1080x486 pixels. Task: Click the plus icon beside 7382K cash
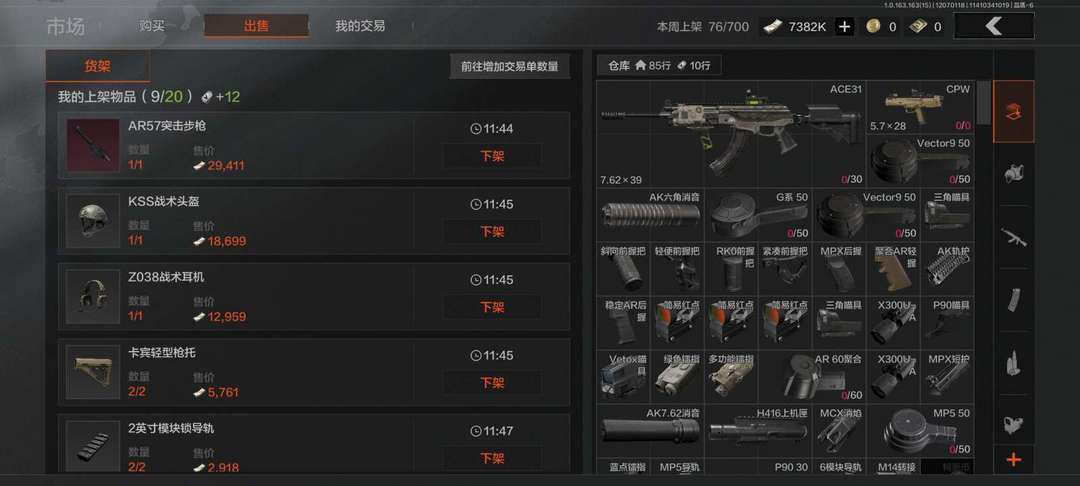pos(845,27)
